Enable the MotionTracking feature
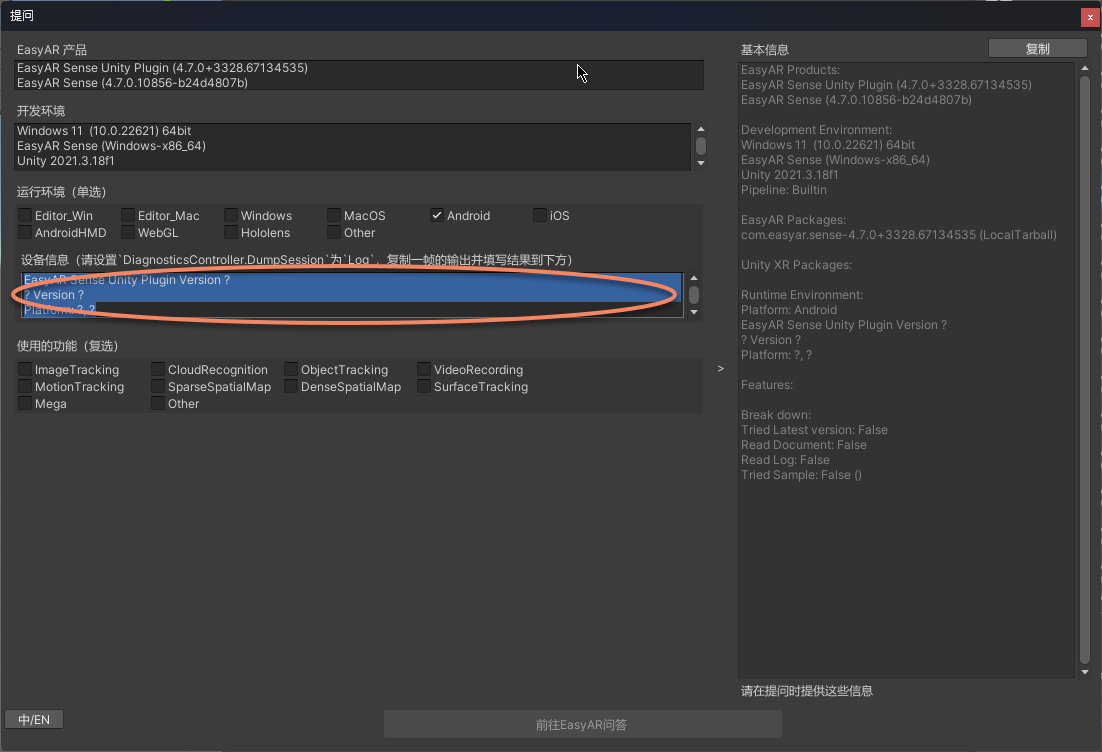Viewport: 1102px width, 752px height. [25, 386]
